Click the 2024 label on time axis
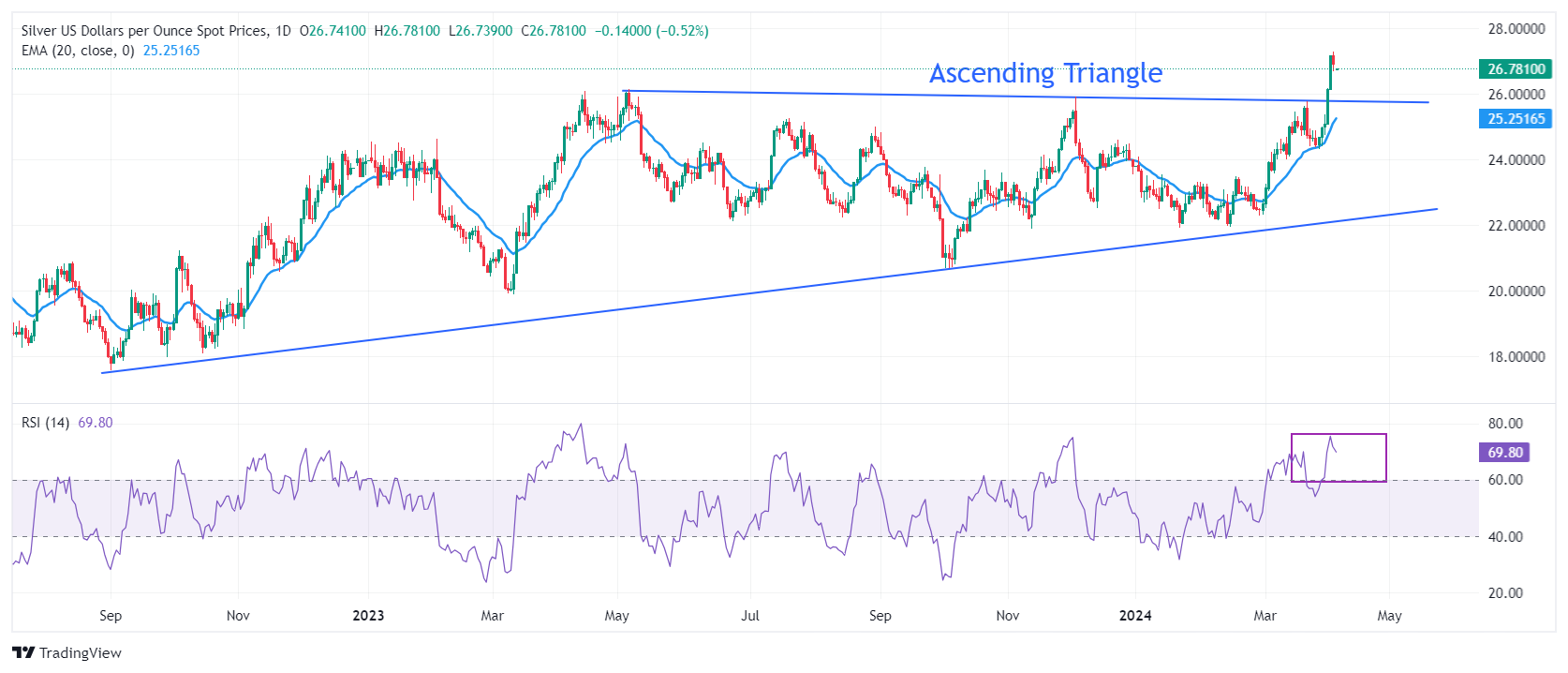Image resolution: width=1568 pixels, height=673 pixels. 1135,616
